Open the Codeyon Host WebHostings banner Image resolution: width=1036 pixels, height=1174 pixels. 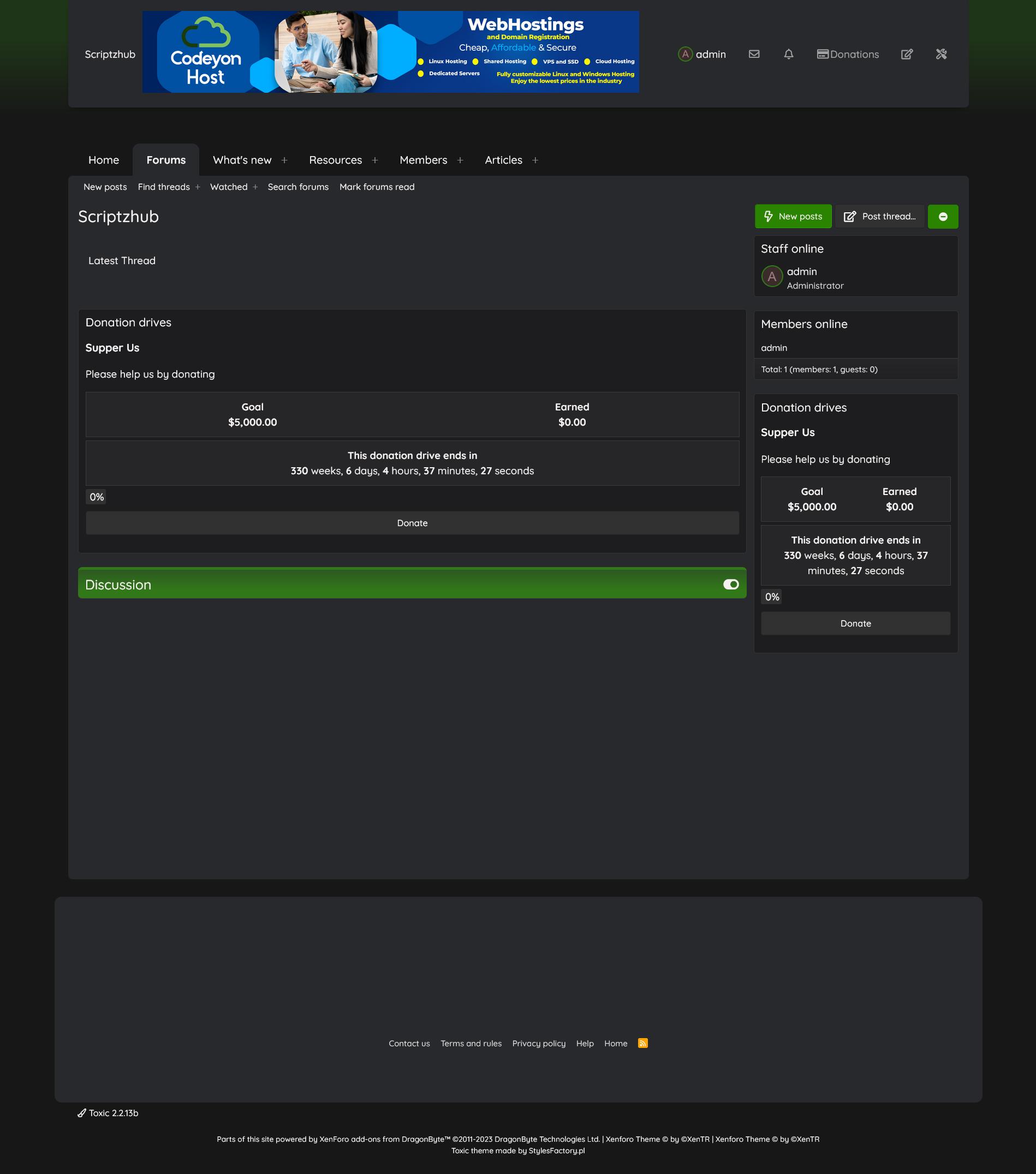390,52
